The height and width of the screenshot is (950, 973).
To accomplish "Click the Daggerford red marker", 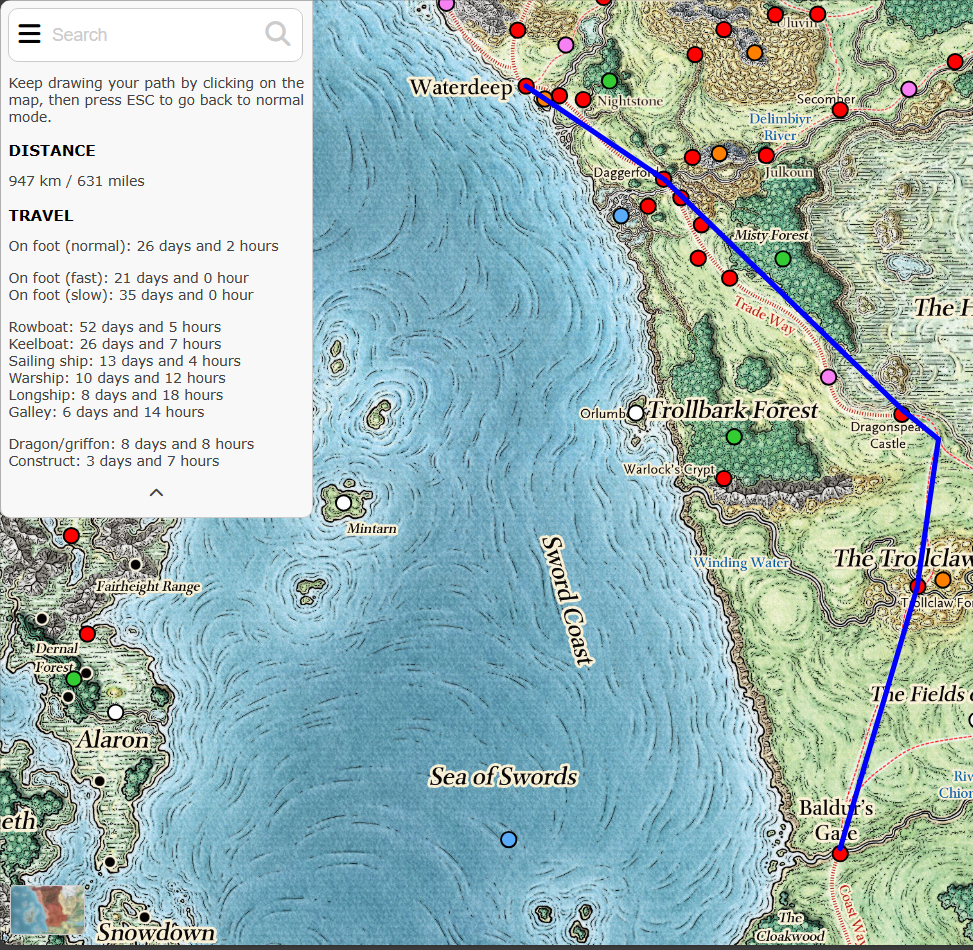I will point(663,179).
